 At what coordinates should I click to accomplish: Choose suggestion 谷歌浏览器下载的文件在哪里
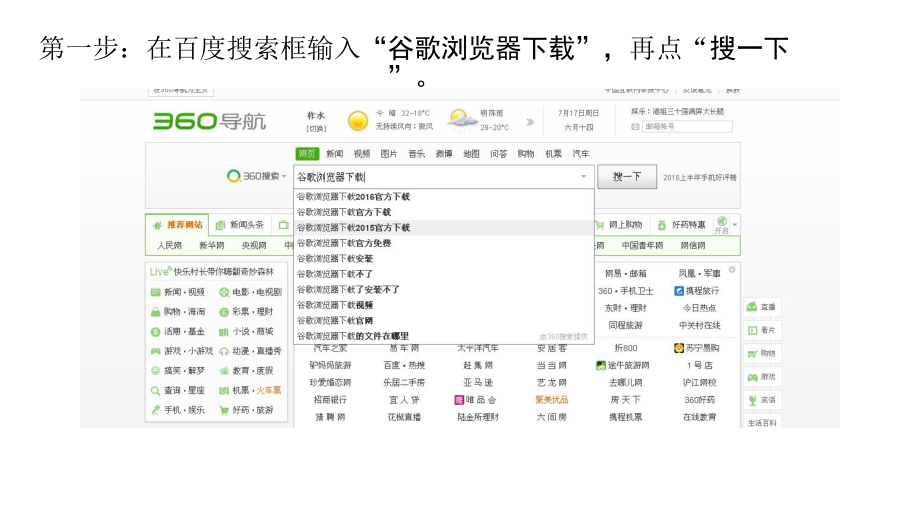444,336
